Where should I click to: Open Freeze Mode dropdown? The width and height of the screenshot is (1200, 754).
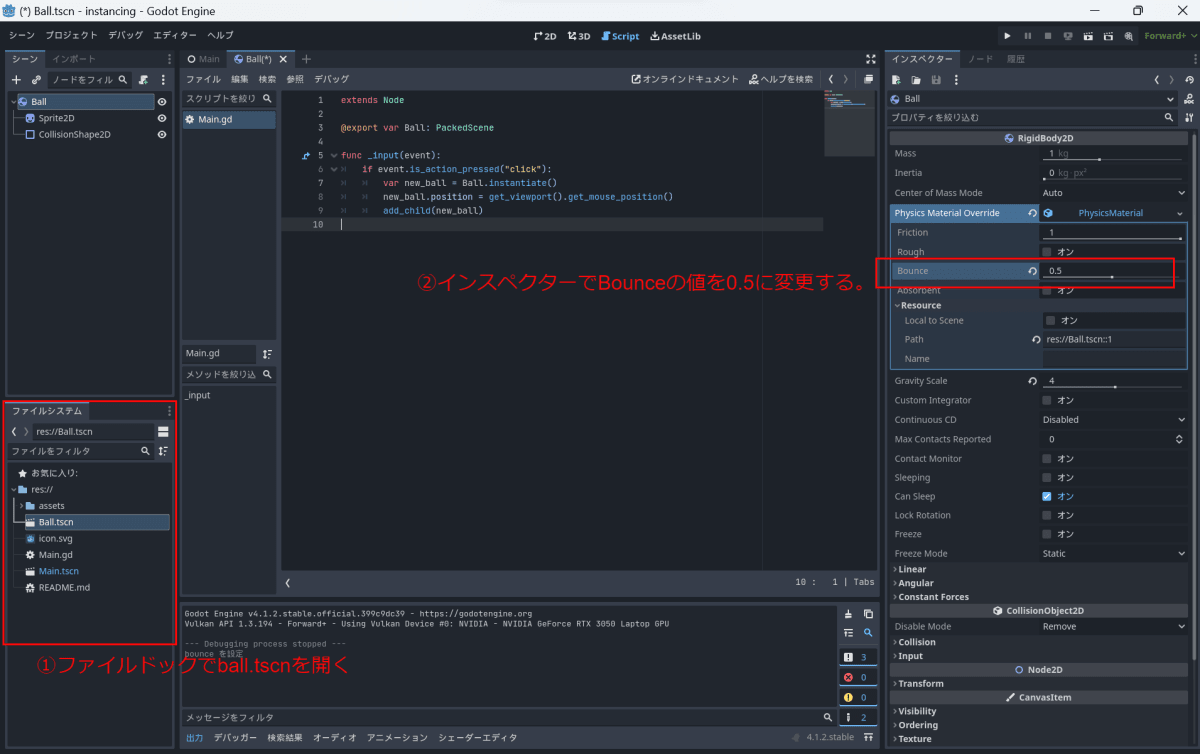coord(1113,553)
